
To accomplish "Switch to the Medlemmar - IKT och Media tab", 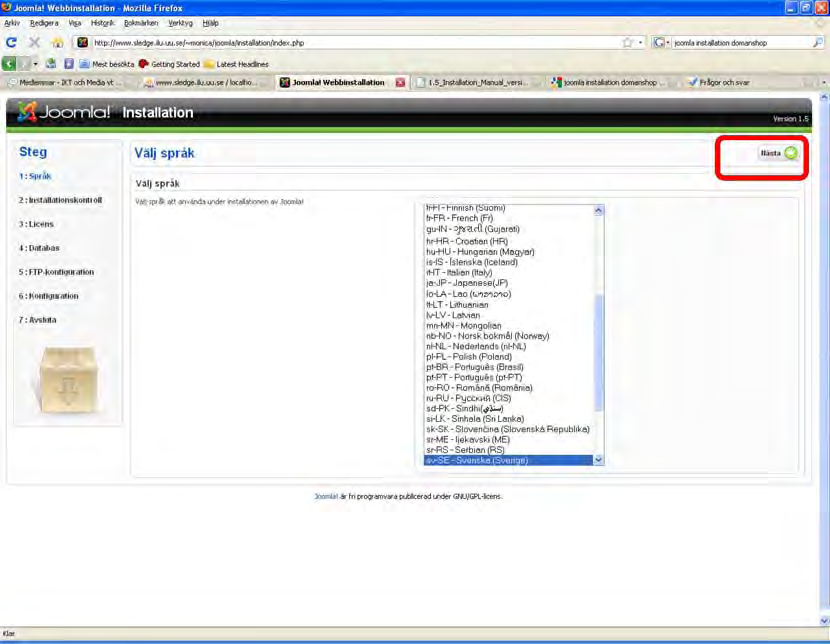I will pyautogui.click(x=69, y=82).
